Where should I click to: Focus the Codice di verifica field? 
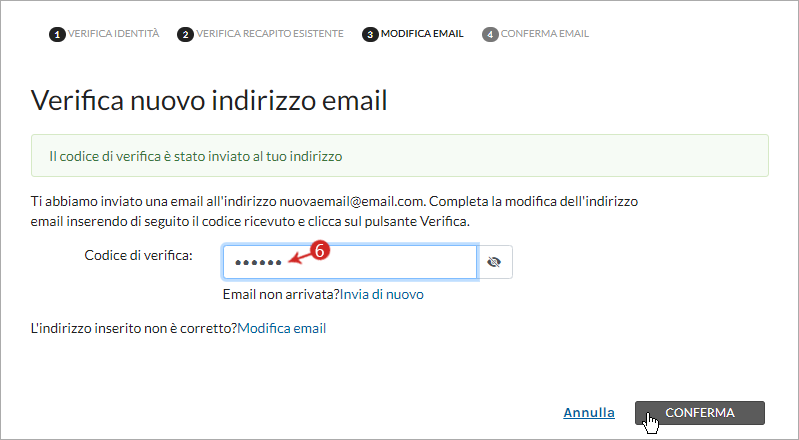pyautogui.click(x=350, y=262)
